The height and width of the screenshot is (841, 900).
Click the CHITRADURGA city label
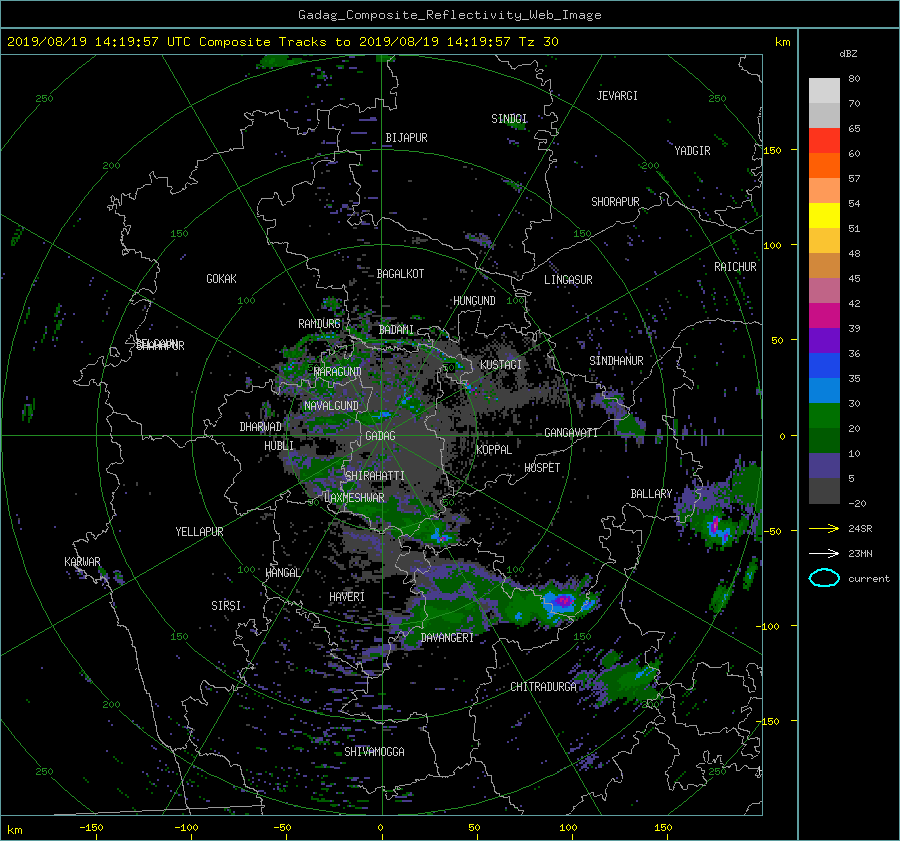click(544, 687)
